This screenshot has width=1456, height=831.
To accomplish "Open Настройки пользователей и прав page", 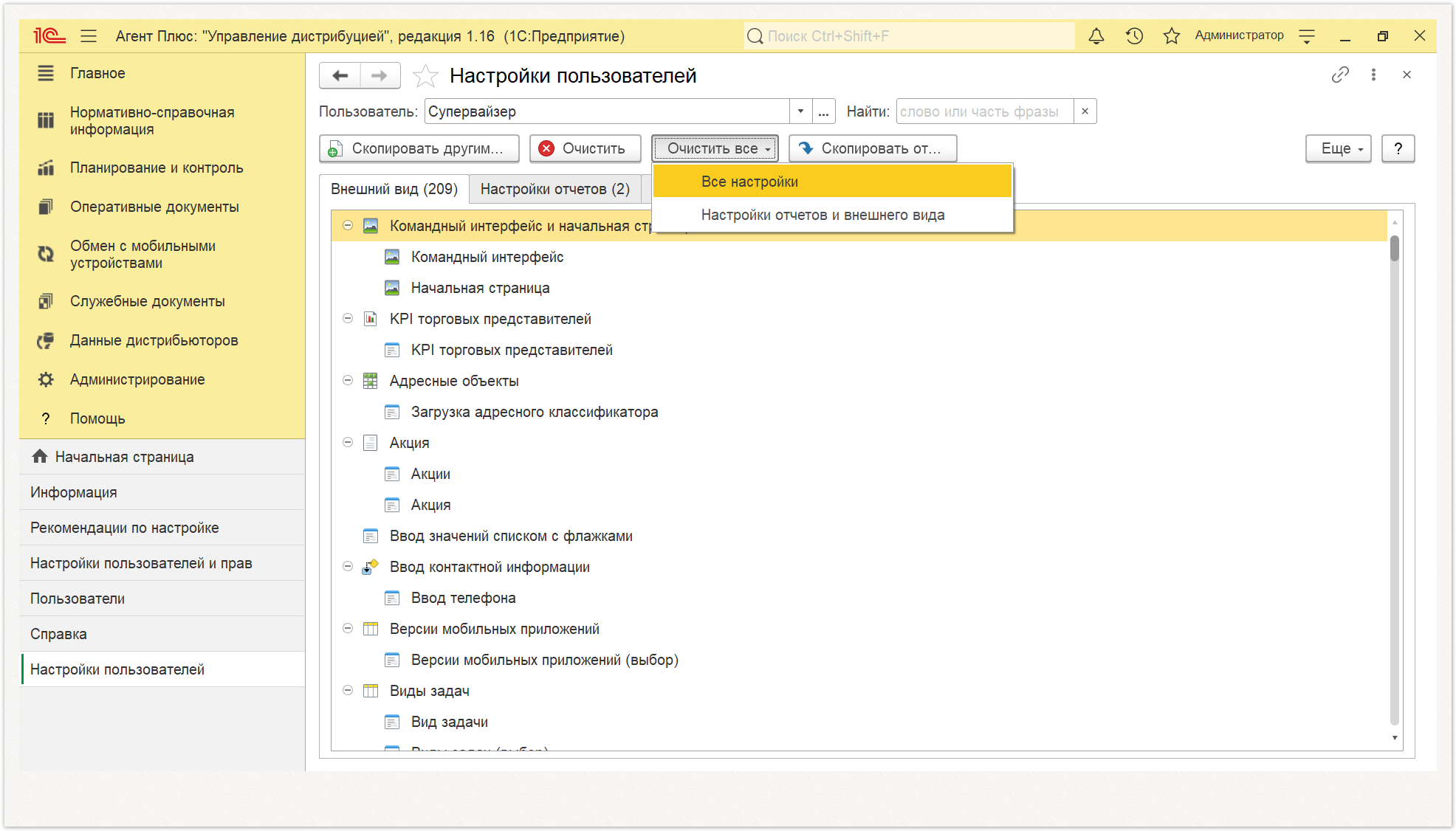I will pyautogui.click(x=162, y=563).
